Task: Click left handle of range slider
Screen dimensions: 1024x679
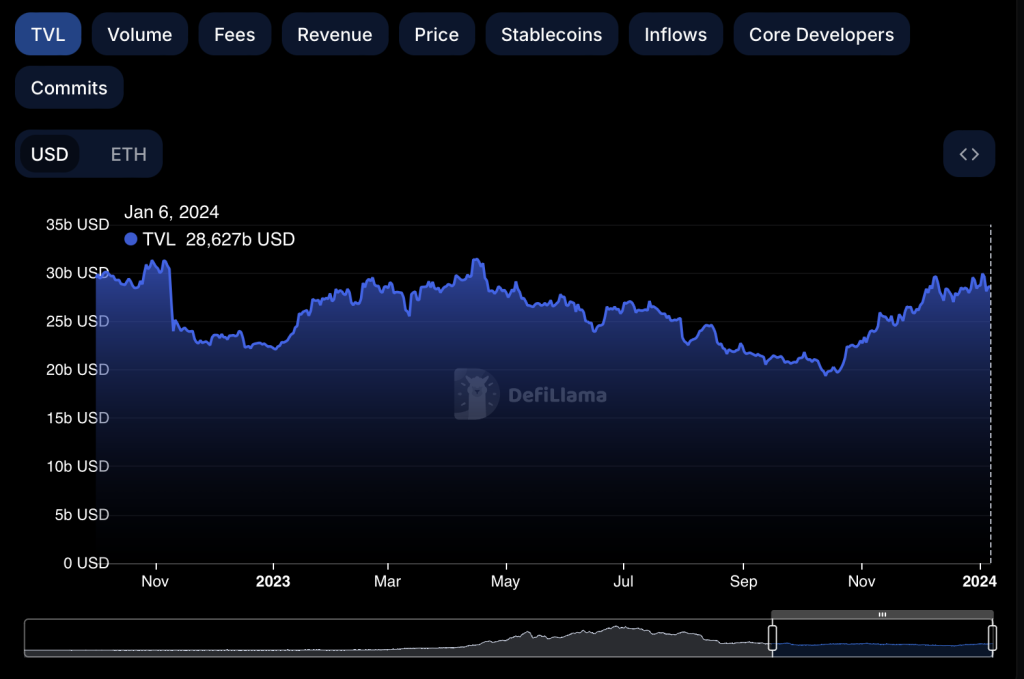Action: pos(772,638)
